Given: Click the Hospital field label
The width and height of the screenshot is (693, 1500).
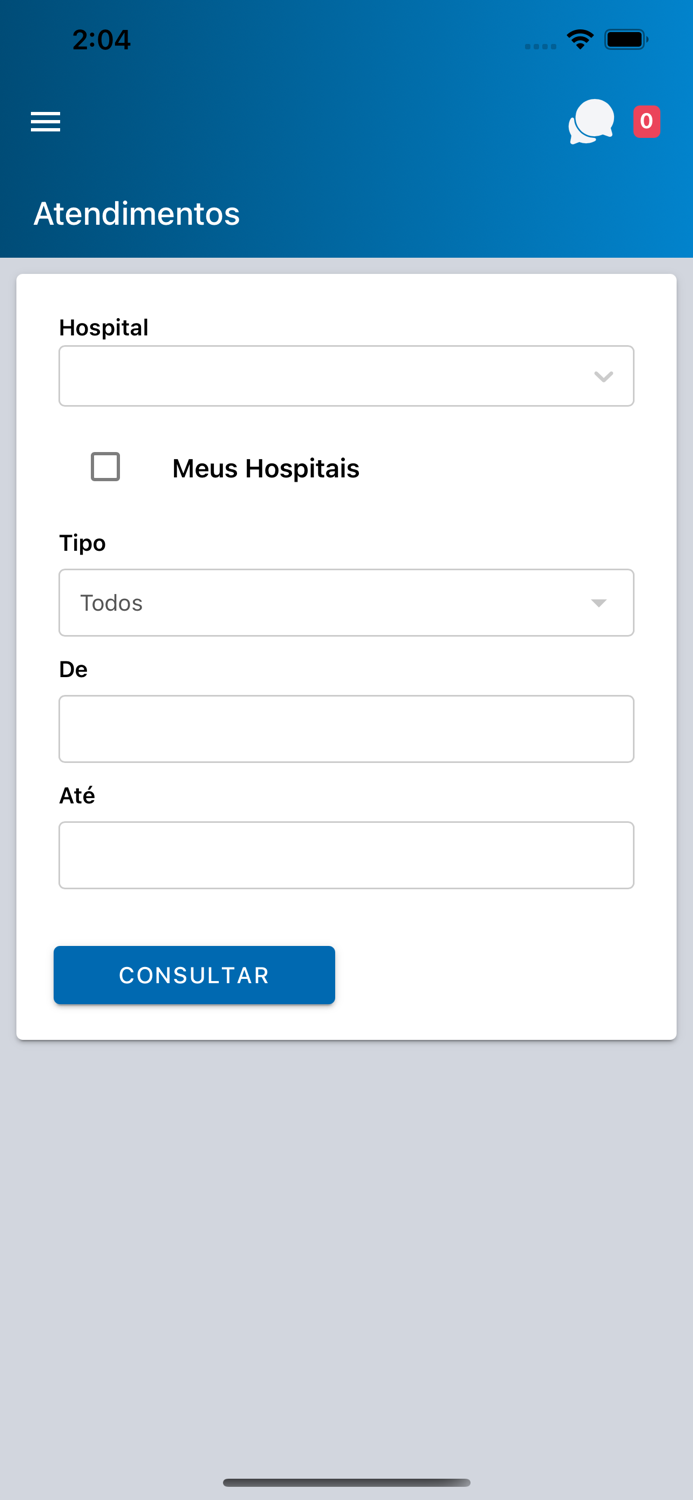Looking at the screenshot, I should tap(104, 327).
